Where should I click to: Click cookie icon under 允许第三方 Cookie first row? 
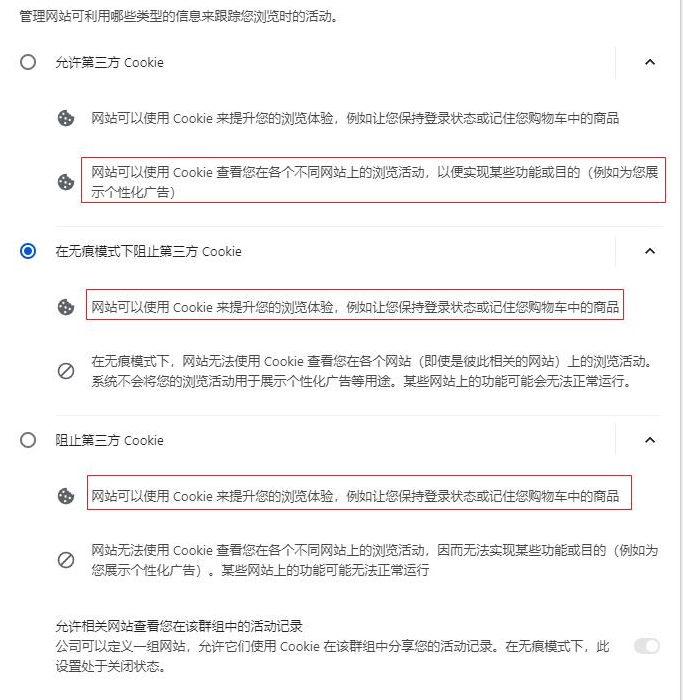(66, 118)
